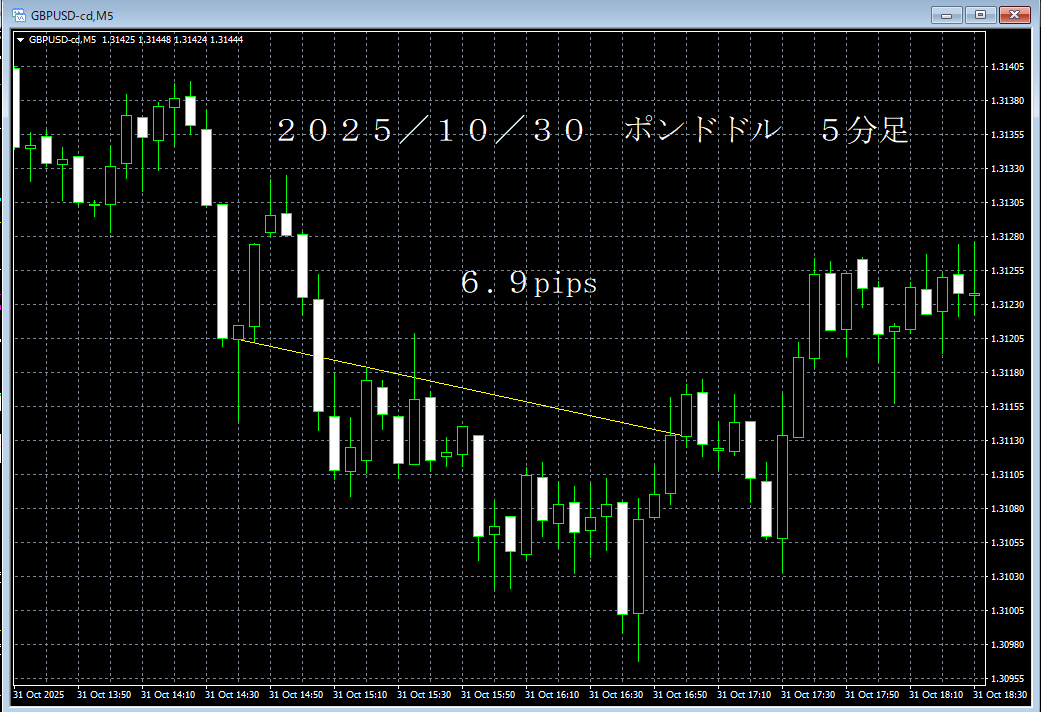Click time label 31 Oct 2025

click(x=39, y=695)
